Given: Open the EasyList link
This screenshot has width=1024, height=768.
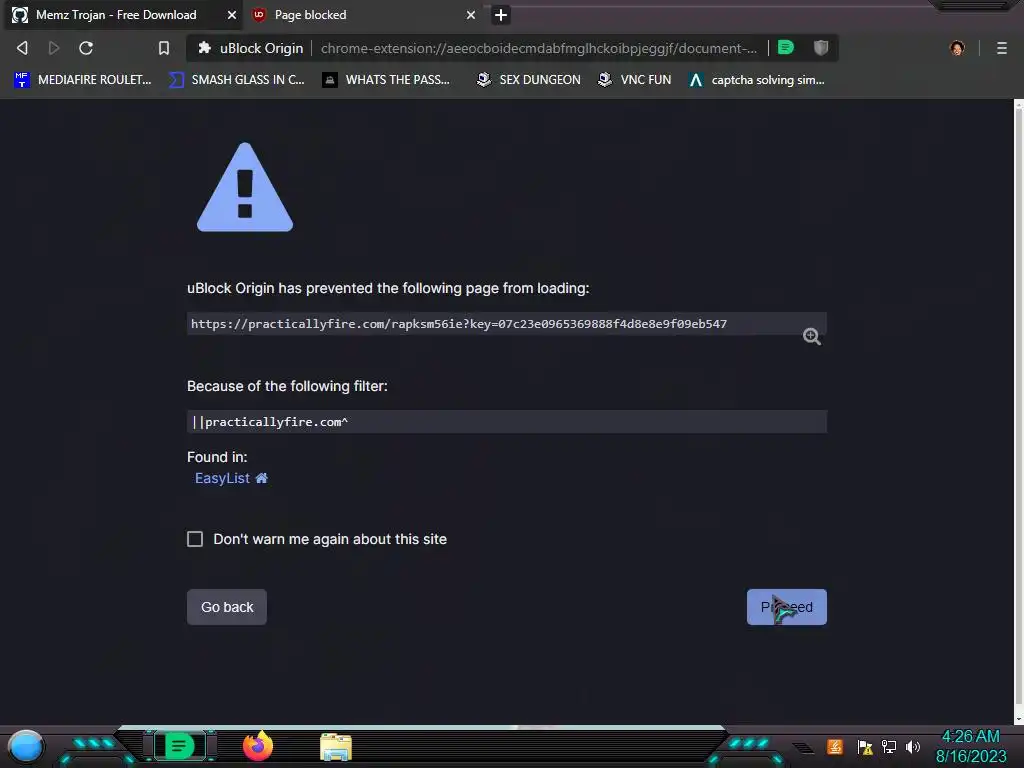Looking at the screenshot, I should (222, 478).
